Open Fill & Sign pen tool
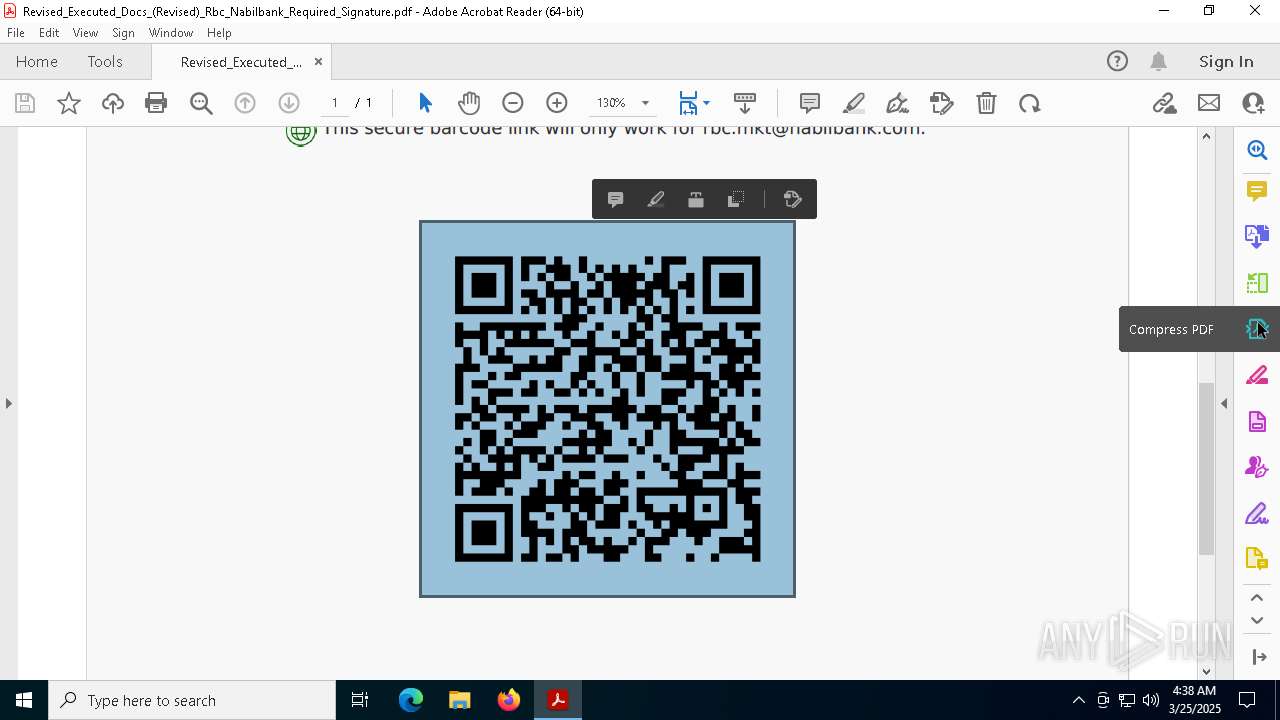This screenshot has width=1280, height=720. [897, 103]
